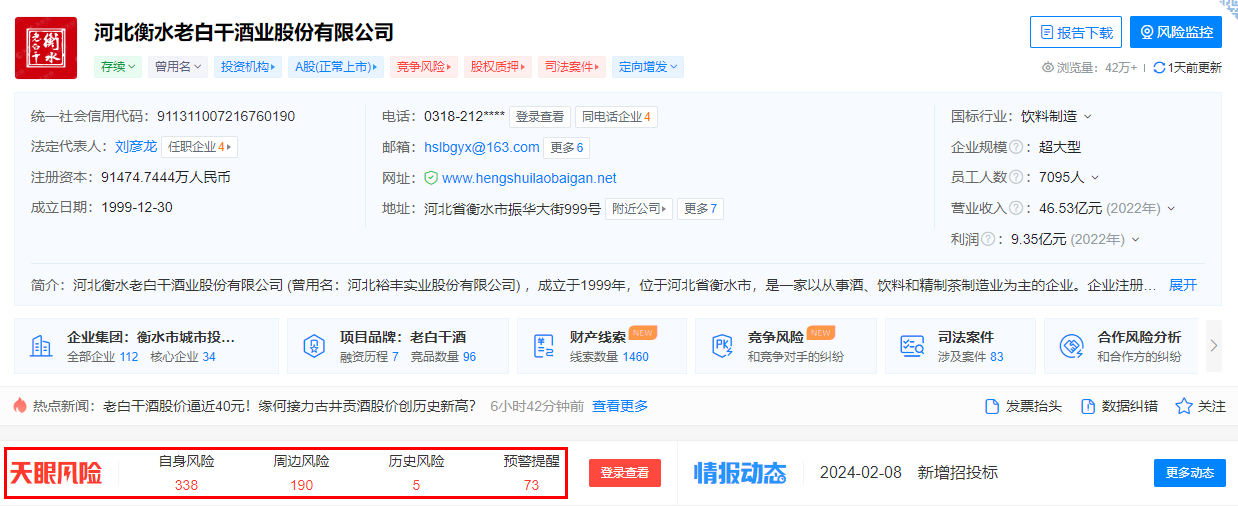
Task: Click help icon beside 营业收入
Action: pyautogui.click(x=1016, y=208)
